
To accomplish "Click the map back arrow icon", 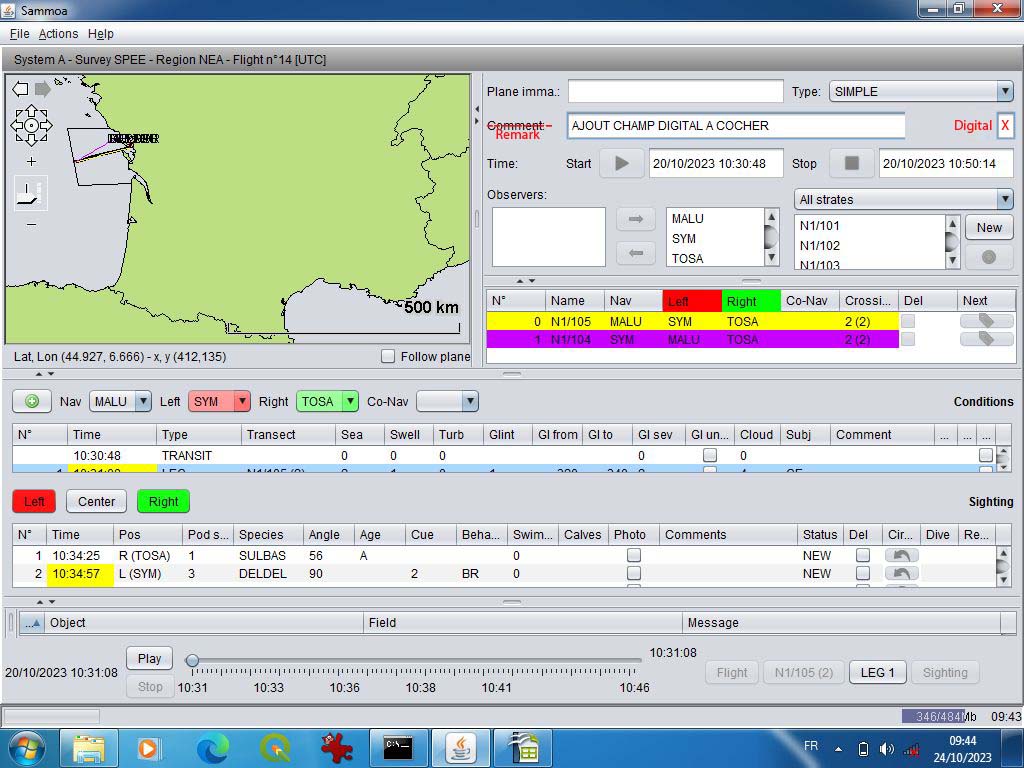I will click(20, 89).
